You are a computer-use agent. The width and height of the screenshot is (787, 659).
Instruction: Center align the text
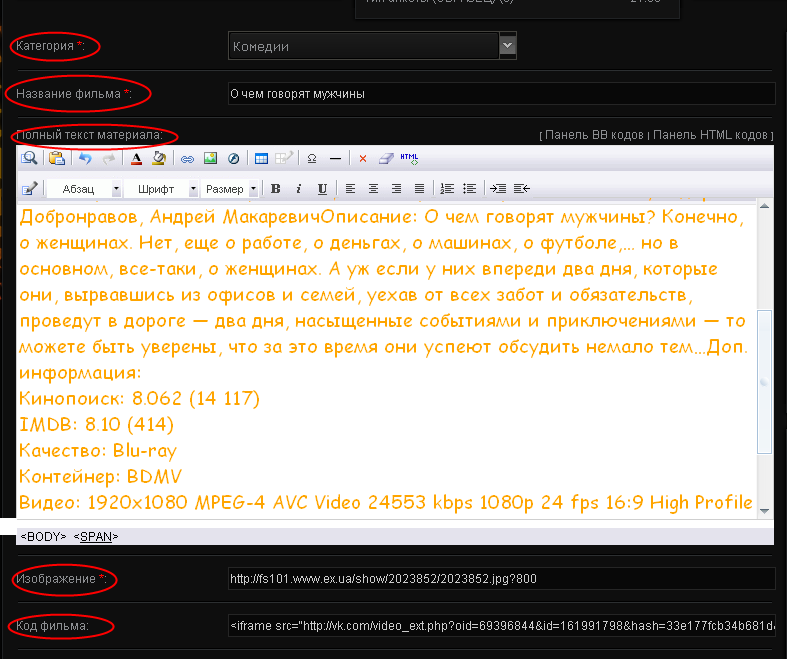coord(373,189)
